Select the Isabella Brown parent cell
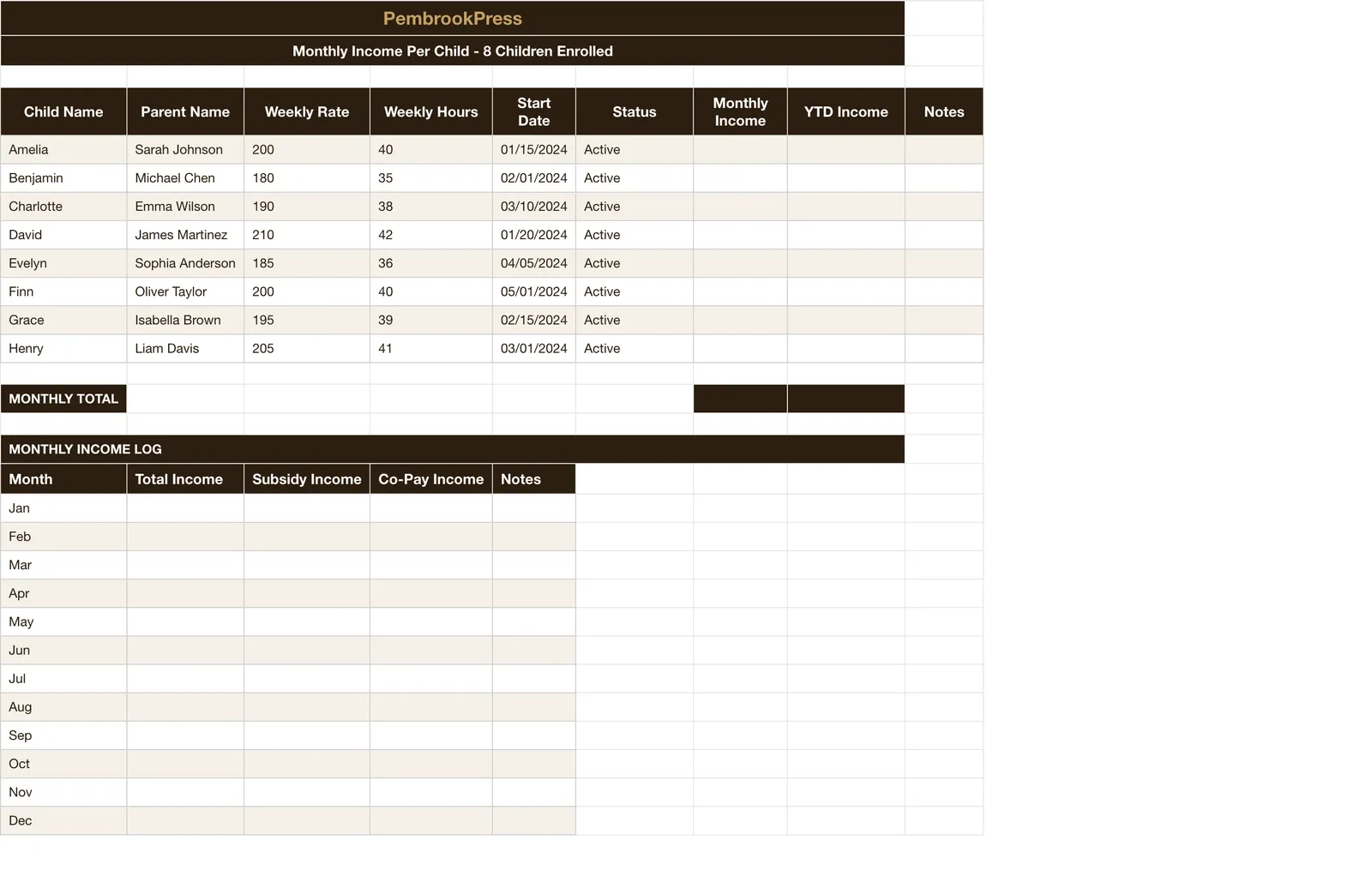1372x882 pixels. 185,320
